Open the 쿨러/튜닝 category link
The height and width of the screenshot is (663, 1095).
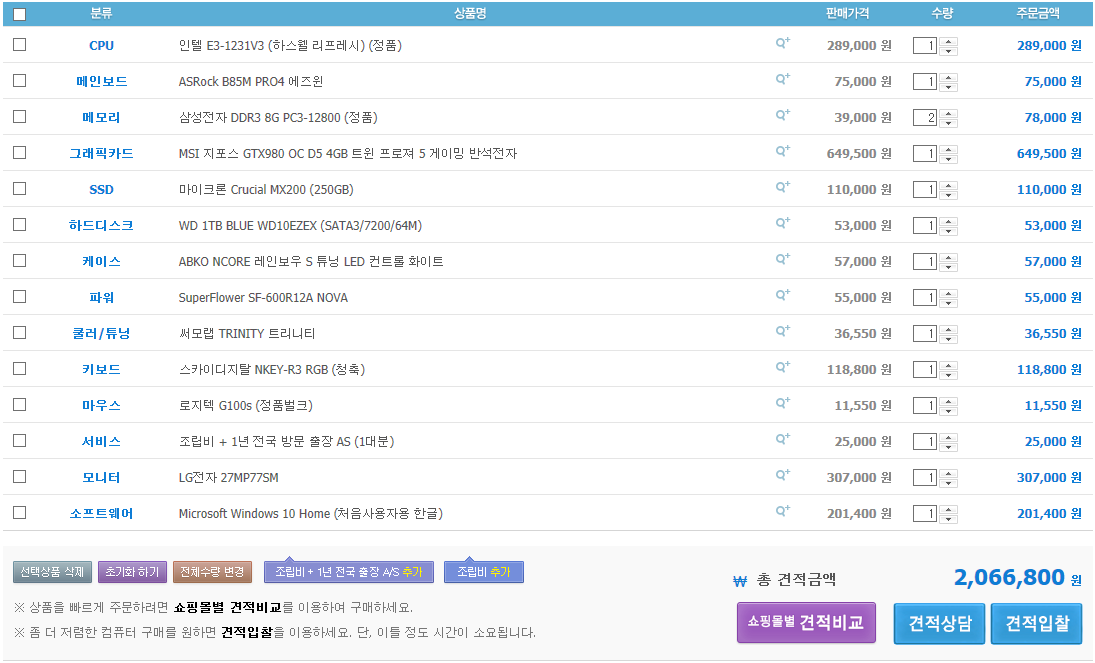pyautogui.click(x=101, y=333)
